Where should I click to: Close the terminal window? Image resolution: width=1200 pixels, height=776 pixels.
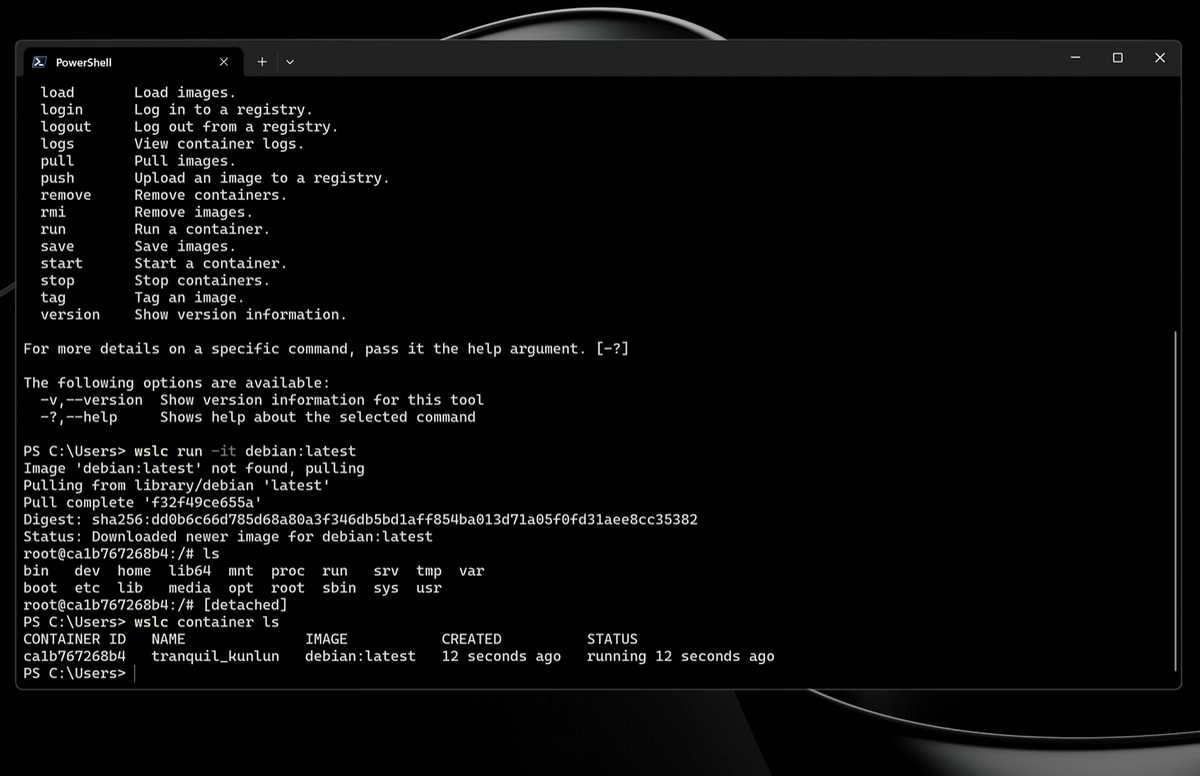coord(1160,58)
